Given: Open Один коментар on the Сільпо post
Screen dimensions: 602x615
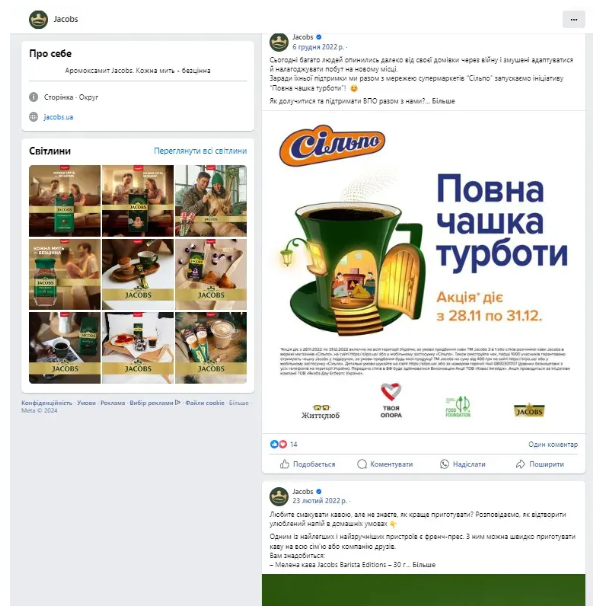Looking at the screenshot, I should pyautogui.click(x=553, y=444).
